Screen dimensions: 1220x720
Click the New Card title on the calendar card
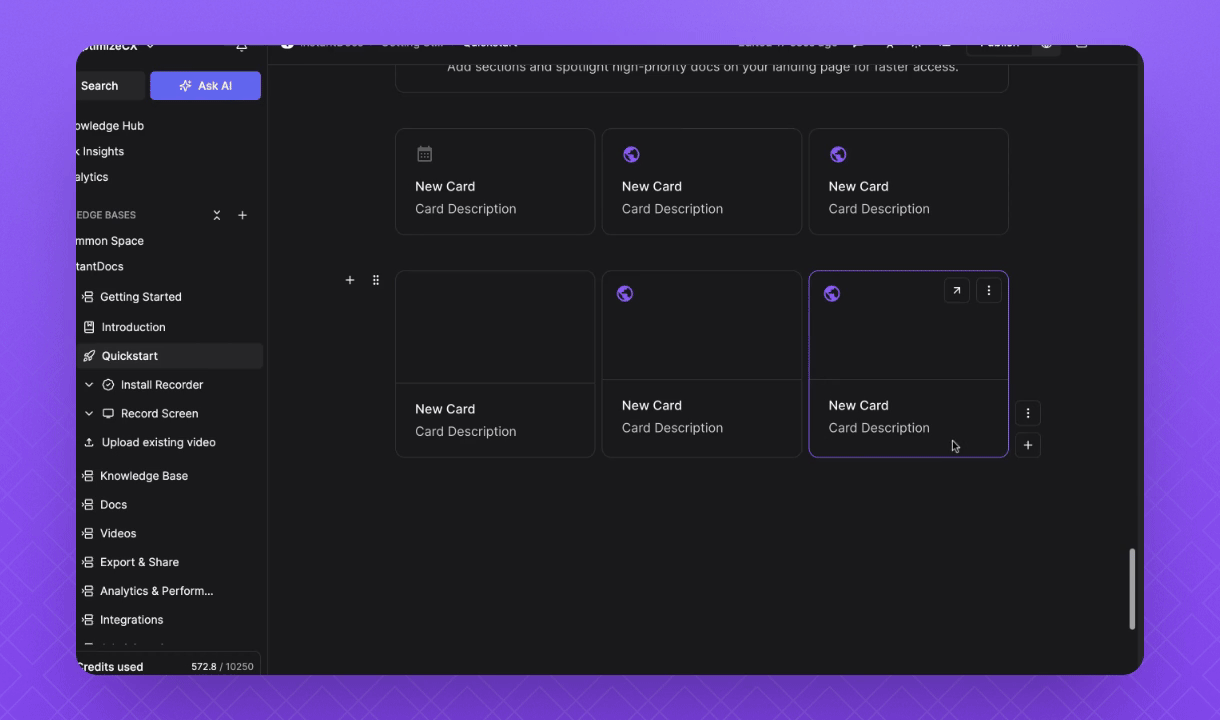(x=445, y=186)
